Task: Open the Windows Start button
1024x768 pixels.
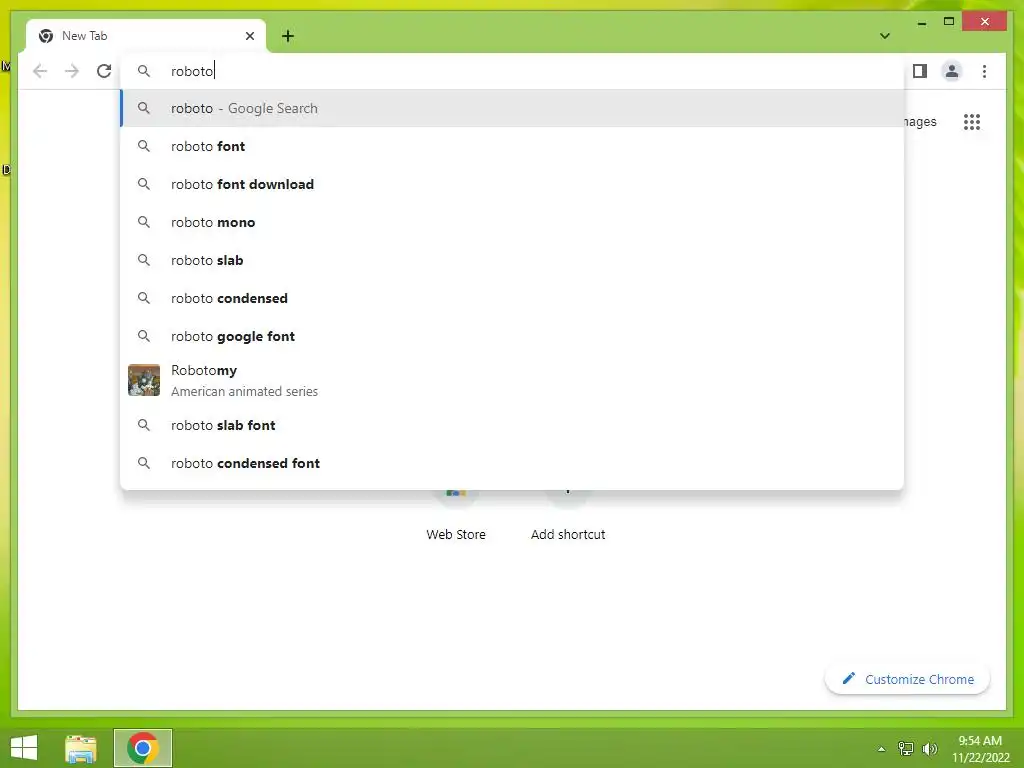Action: [24, 748]
